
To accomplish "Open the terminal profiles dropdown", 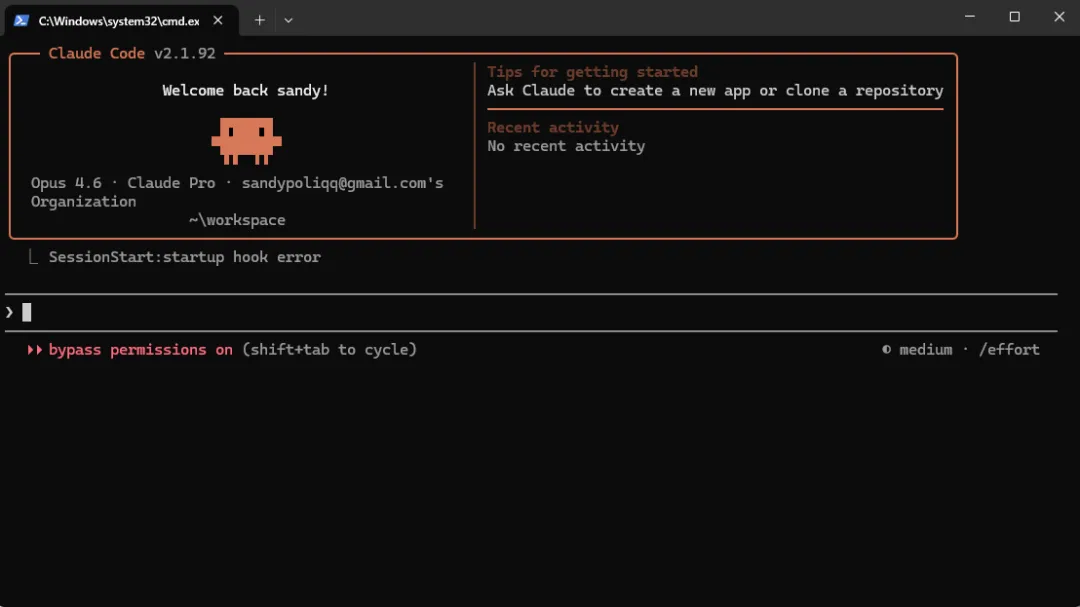I will point(289,21).
